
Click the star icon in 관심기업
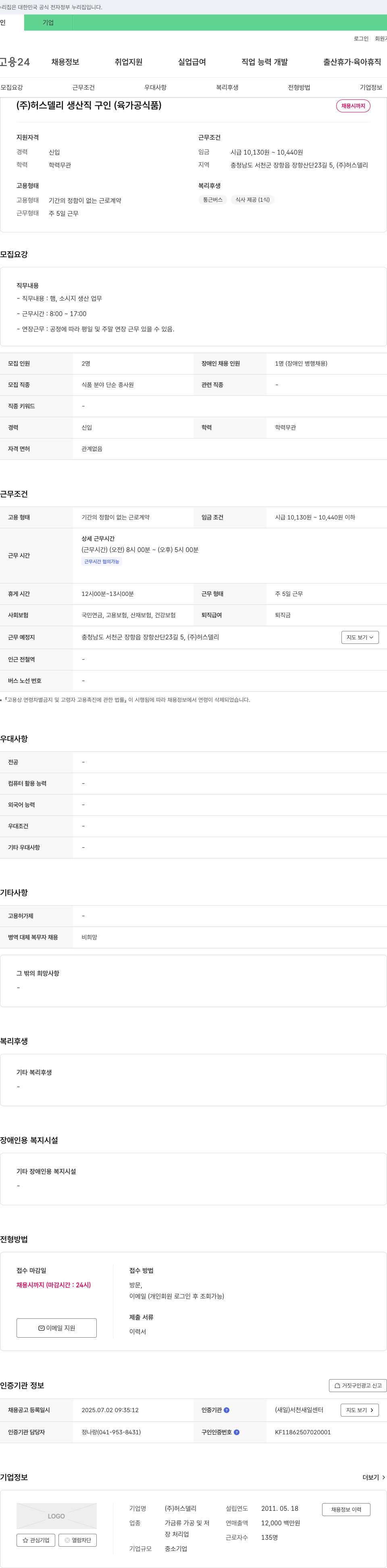[25, 1540]
